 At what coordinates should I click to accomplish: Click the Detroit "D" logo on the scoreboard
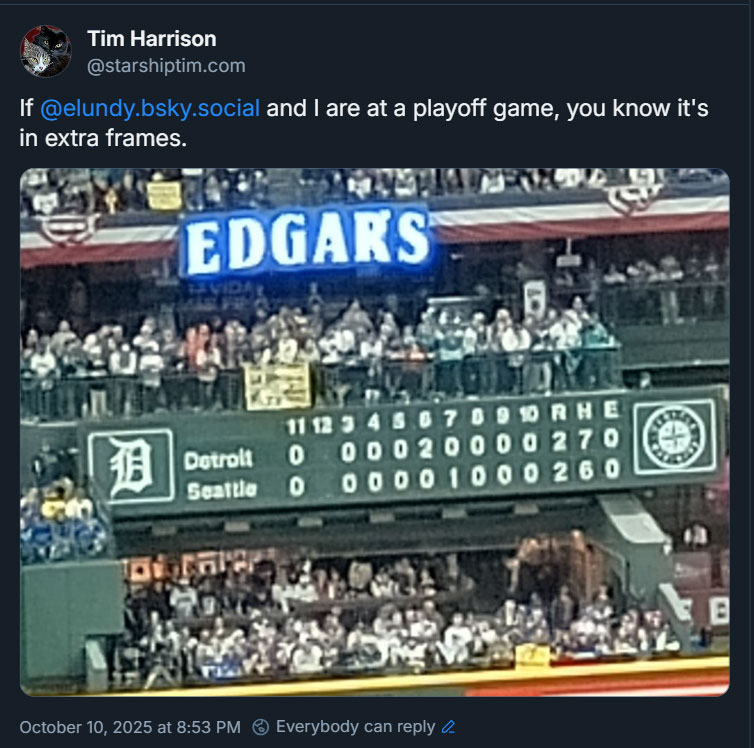(x=131, y=467)
